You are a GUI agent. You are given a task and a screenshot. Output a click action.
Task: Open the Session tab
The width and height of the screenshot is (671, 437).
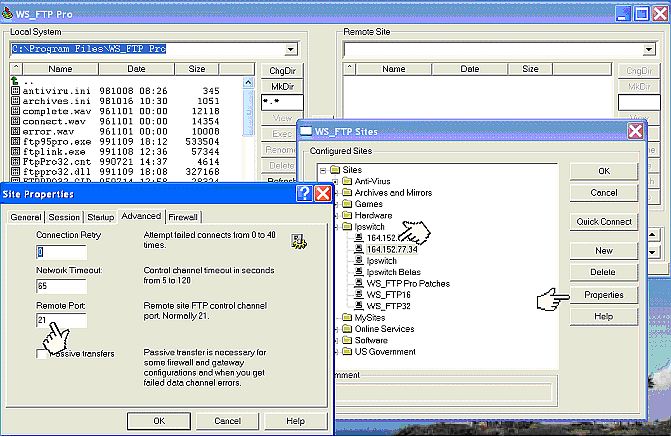[64, 217]
